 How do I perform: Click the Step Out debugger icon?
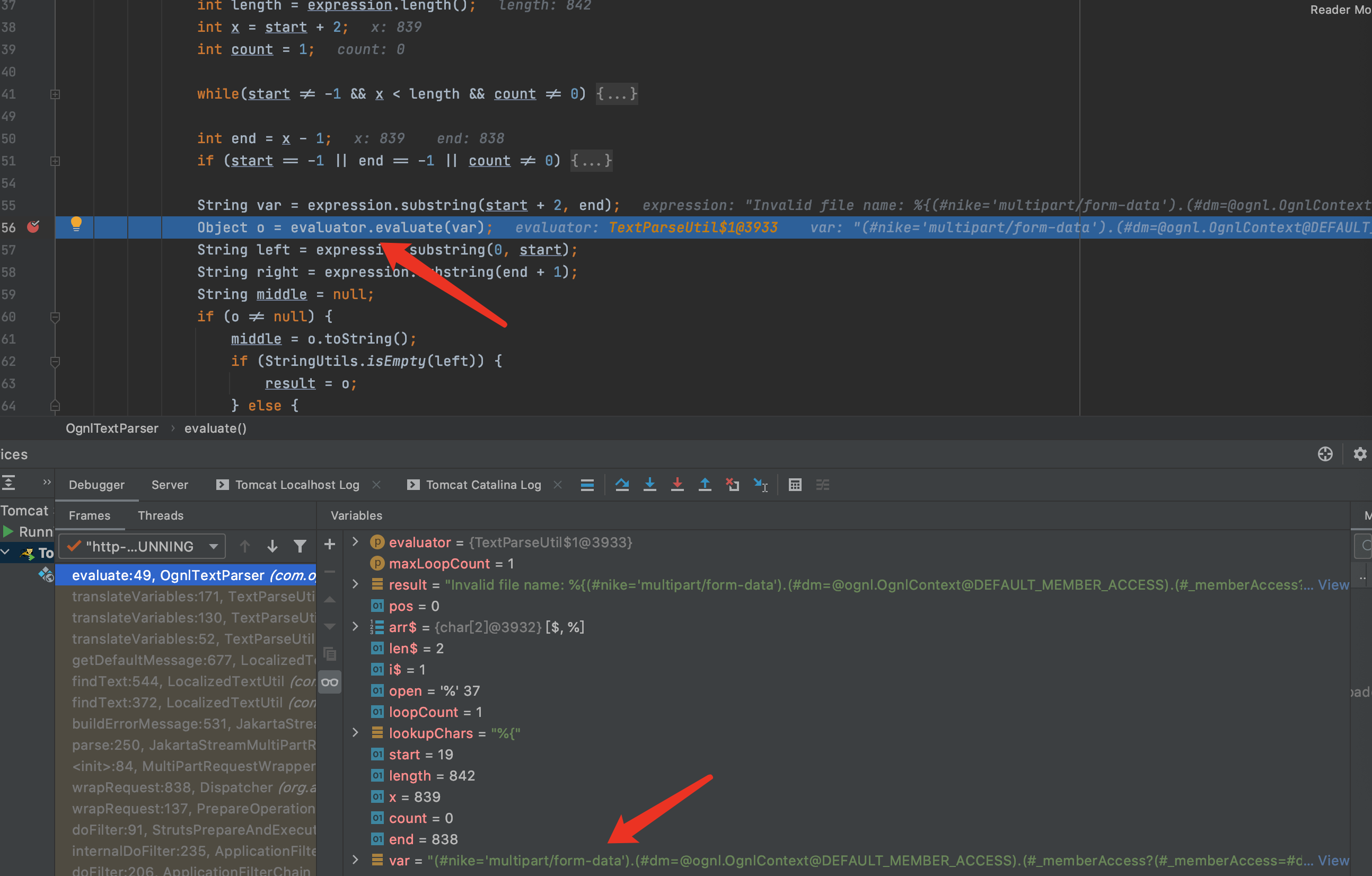click(x=705, y=485)
